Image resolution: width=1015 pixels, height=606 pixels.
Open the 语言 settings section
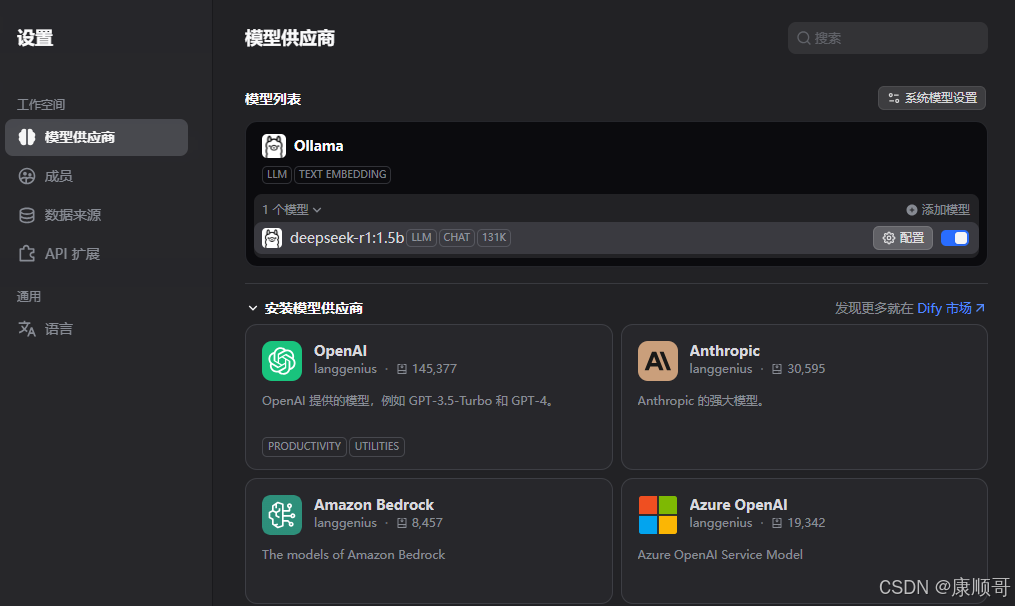(x=58, y=329)
